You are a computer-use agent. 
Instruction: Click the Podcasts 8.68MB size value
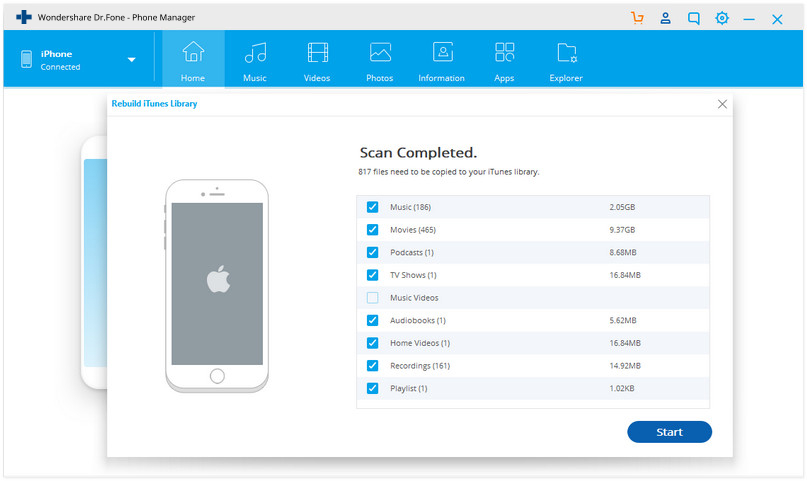tap(623, 252)
